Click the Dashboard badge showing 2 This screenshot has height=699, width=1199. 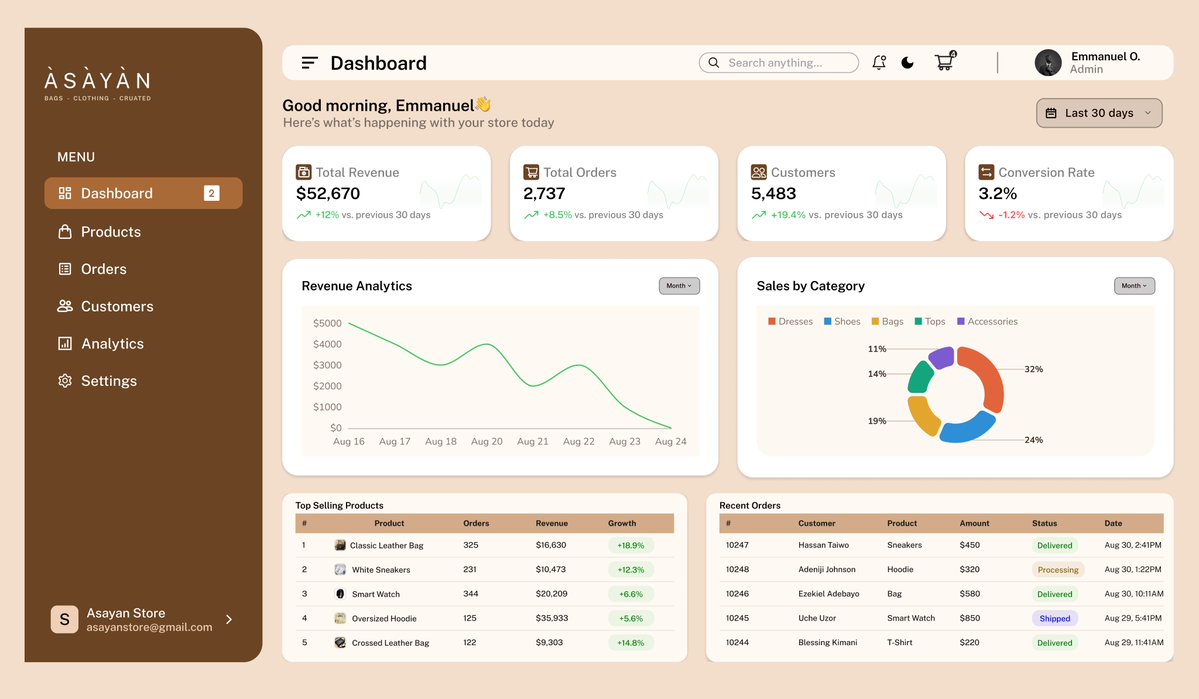(x=212, y=193)
